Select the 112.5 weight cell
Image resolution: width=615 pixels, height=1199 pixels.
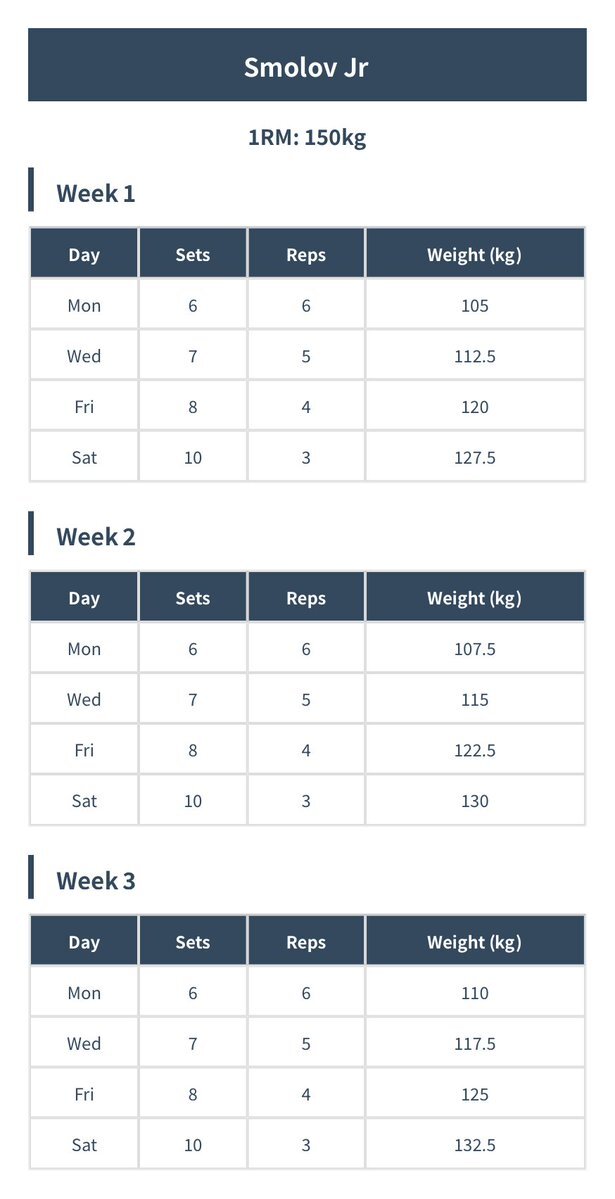pyautogui.click(x=475, y=356)
